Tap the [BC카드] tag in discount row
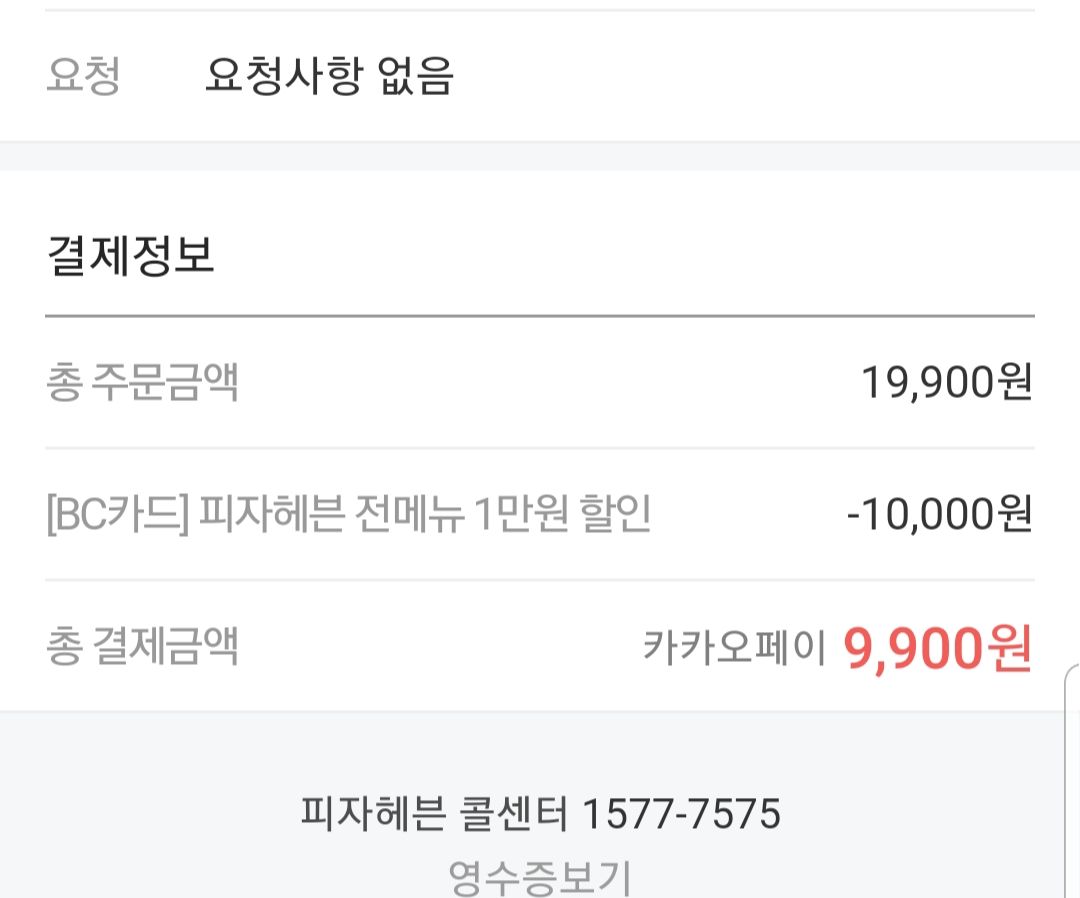The width and height of the screenshot is (1080, 898). pyautogui.click(x=118, y=515)
